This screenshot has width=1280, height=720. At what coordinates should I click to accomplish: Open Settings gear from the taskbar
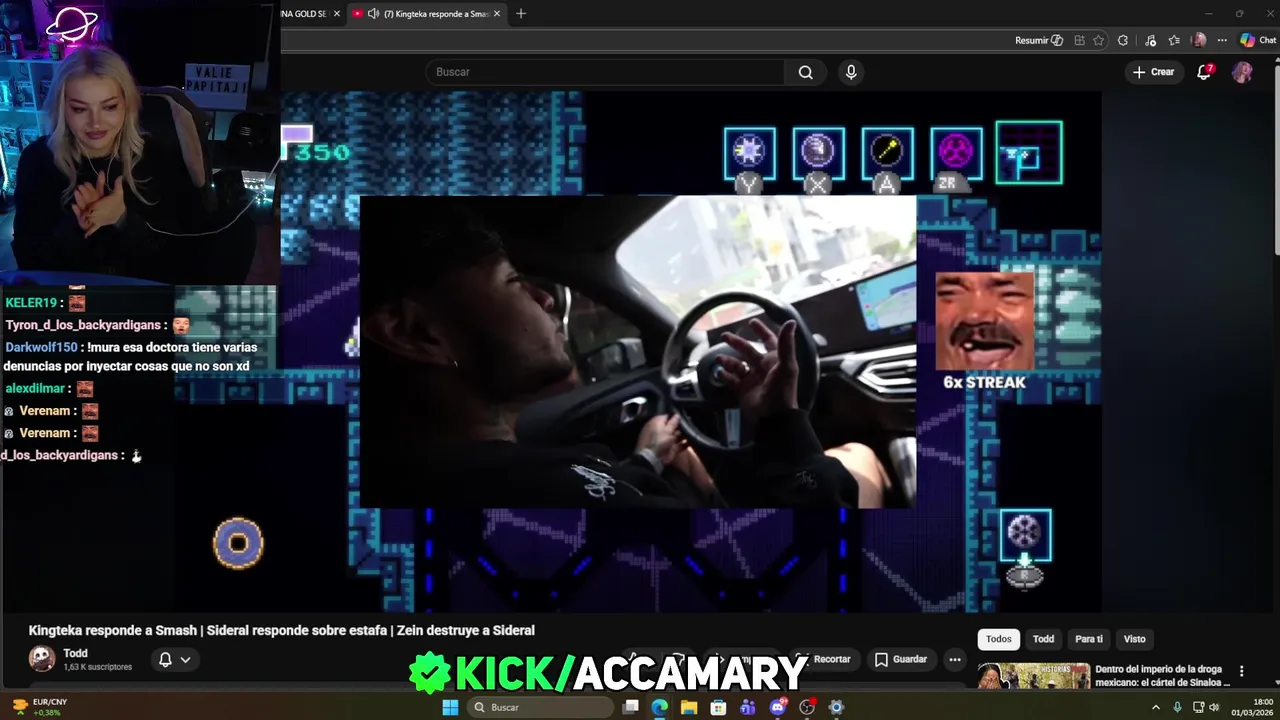836,707
